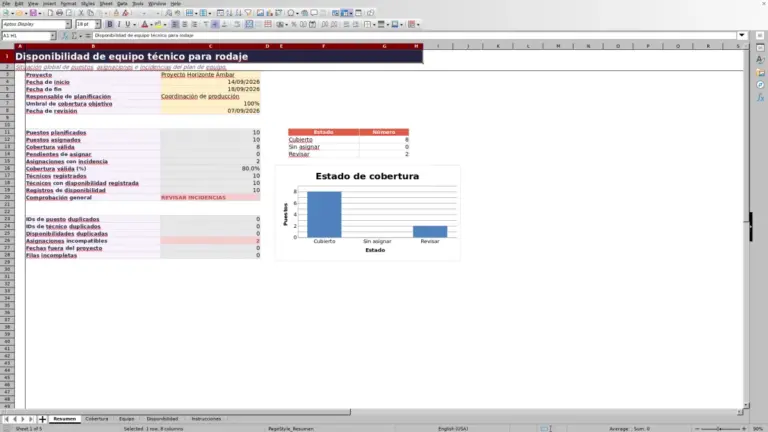Click the Sort Descending icon
Screen dimensions: 768x432
[x=239, y=13]
